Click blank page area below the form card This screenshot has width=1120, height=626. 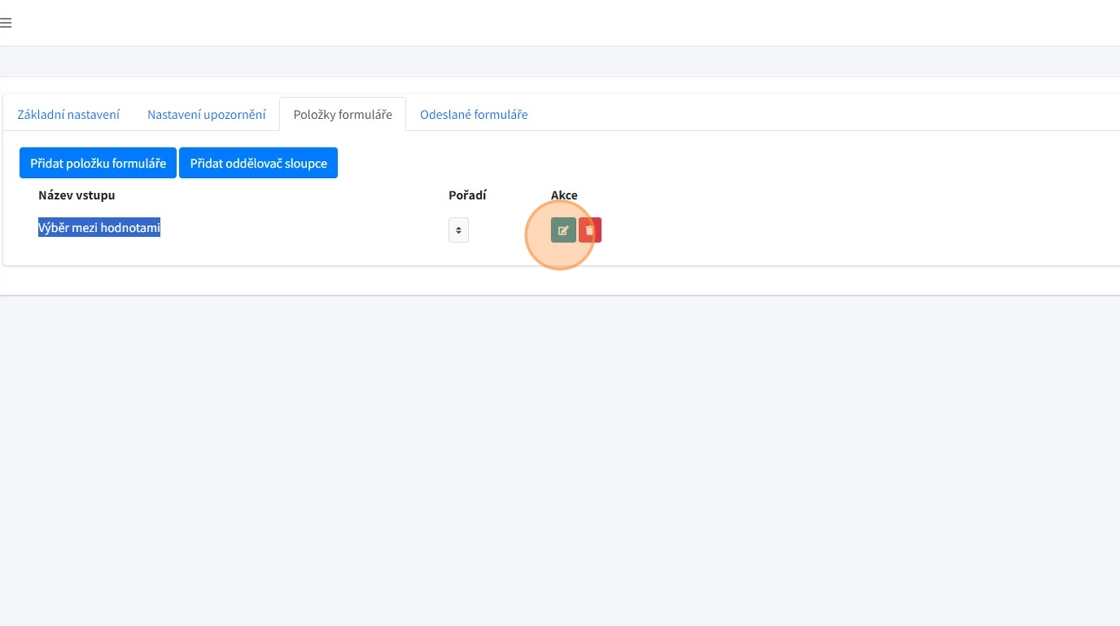coord(560,450)
